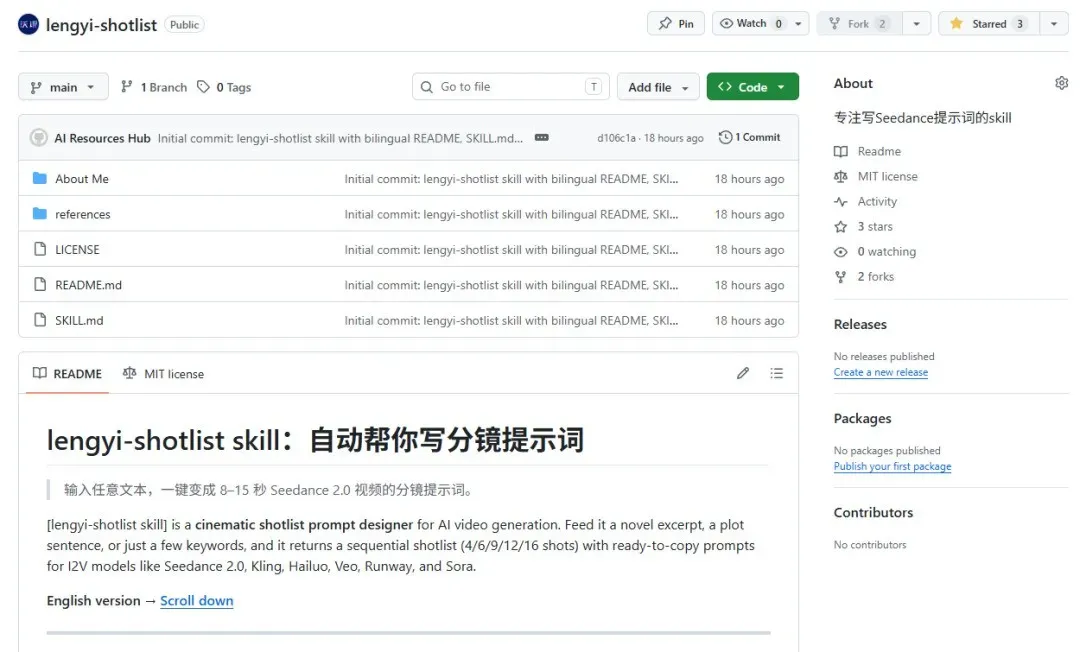Click the star icon beside 3 stars
The image size is (1080, 652).
[841, 227]
